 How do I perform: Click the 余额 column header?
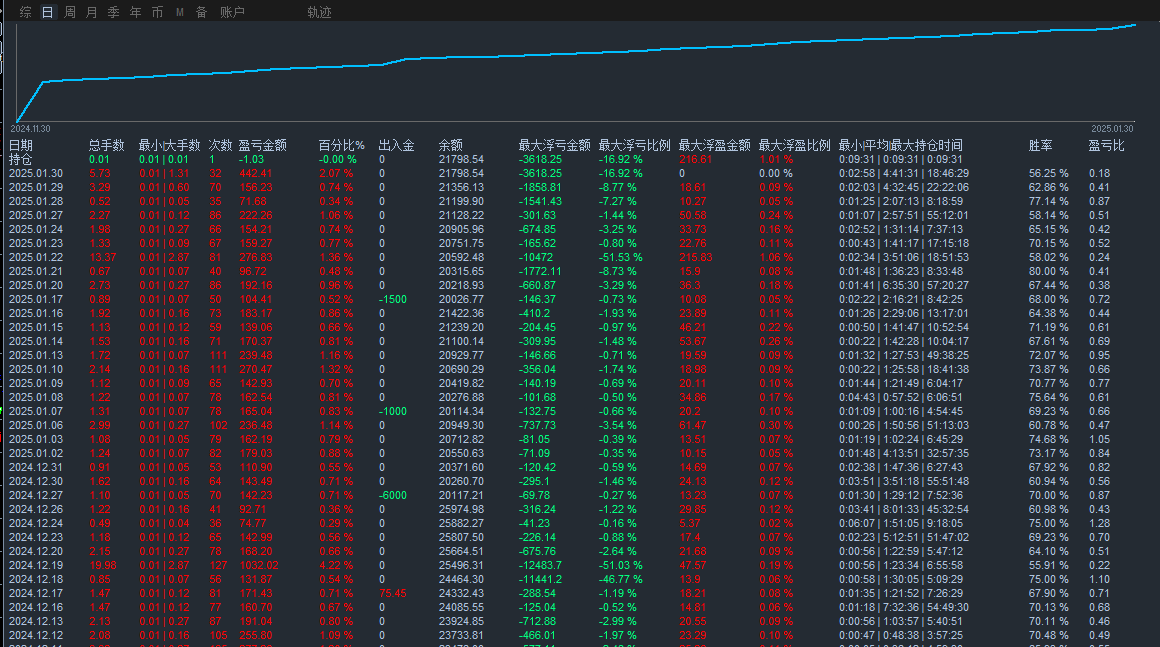(x=451, y=145)
